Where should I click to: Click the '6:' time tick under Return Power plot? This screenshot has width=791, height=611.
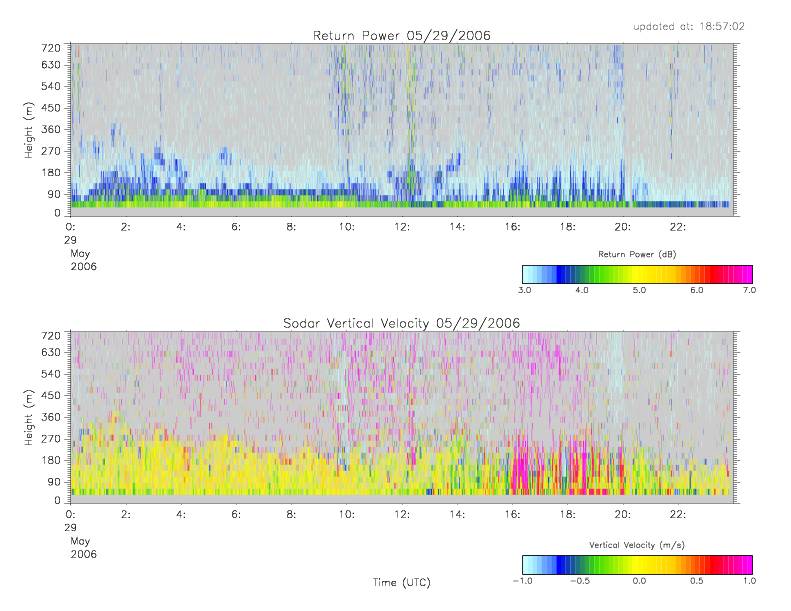click(x=236, y=227)
